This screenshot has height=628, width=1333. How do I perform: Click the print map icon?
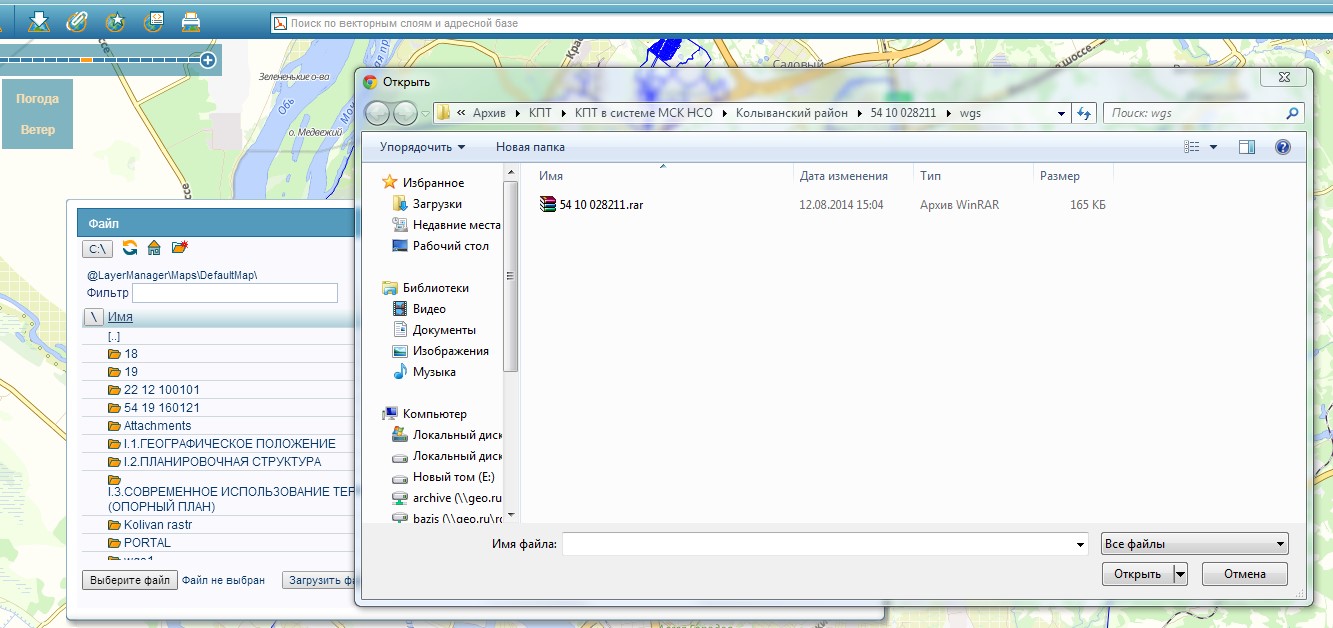pos(190,21)
